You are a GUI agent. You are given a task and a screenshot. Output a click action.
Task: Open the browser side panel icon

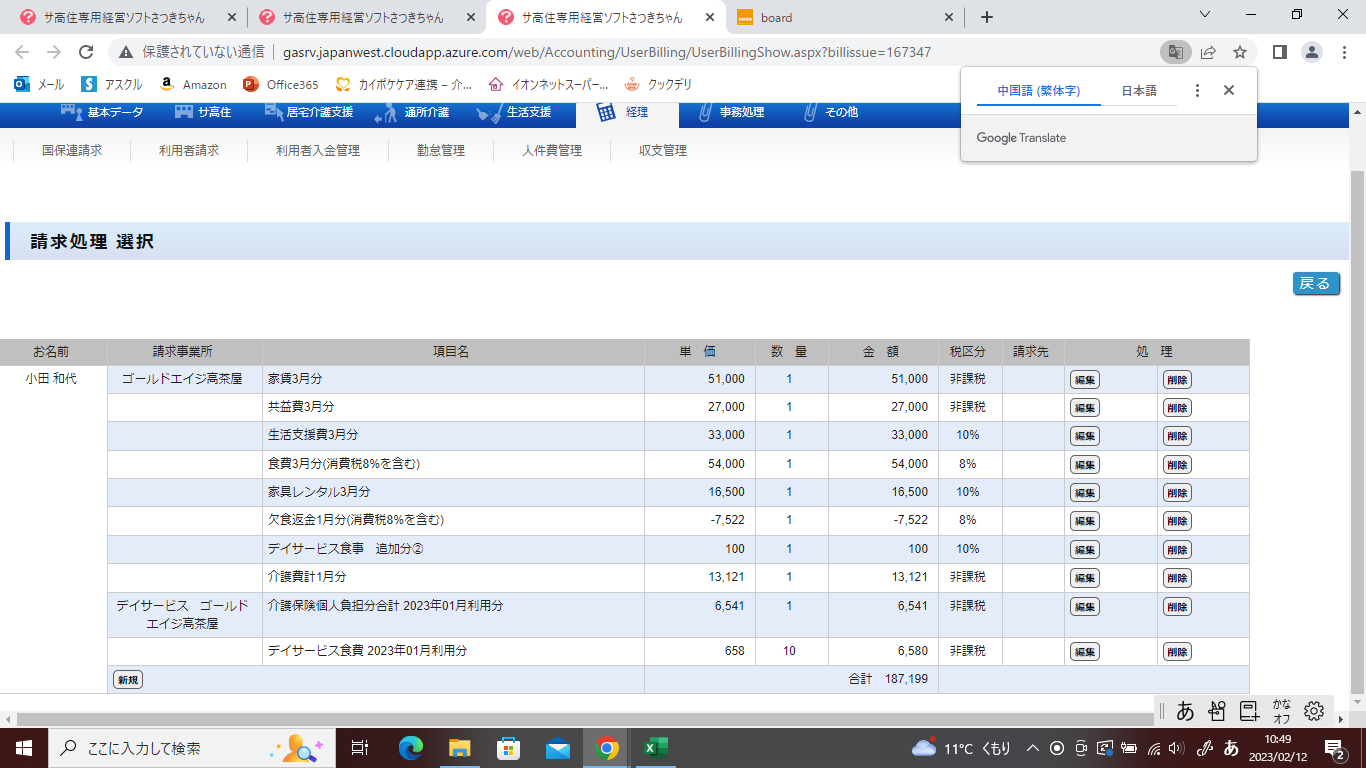(x=1279, y=52)
